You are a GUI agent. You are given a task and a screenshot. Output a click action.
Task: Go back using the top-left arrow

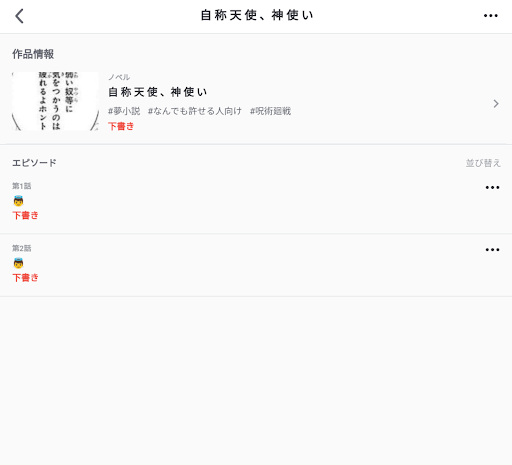click(x=19, y=16)
